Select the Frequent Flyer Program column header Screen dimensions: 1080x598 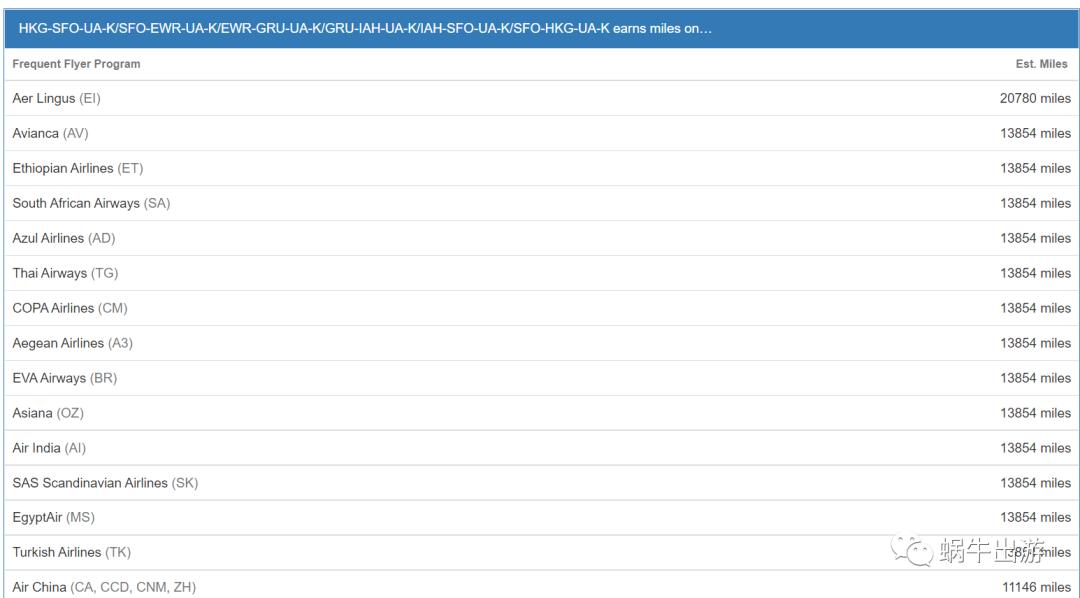[76, 64]
